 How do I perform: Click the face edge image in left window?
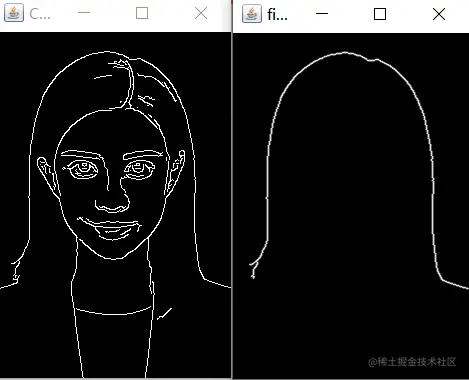tap(115, 205)
